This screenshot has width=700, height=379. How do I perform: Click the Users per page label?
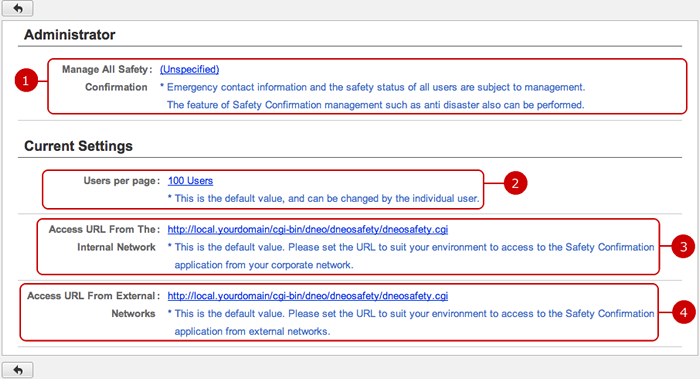point(121,181)
